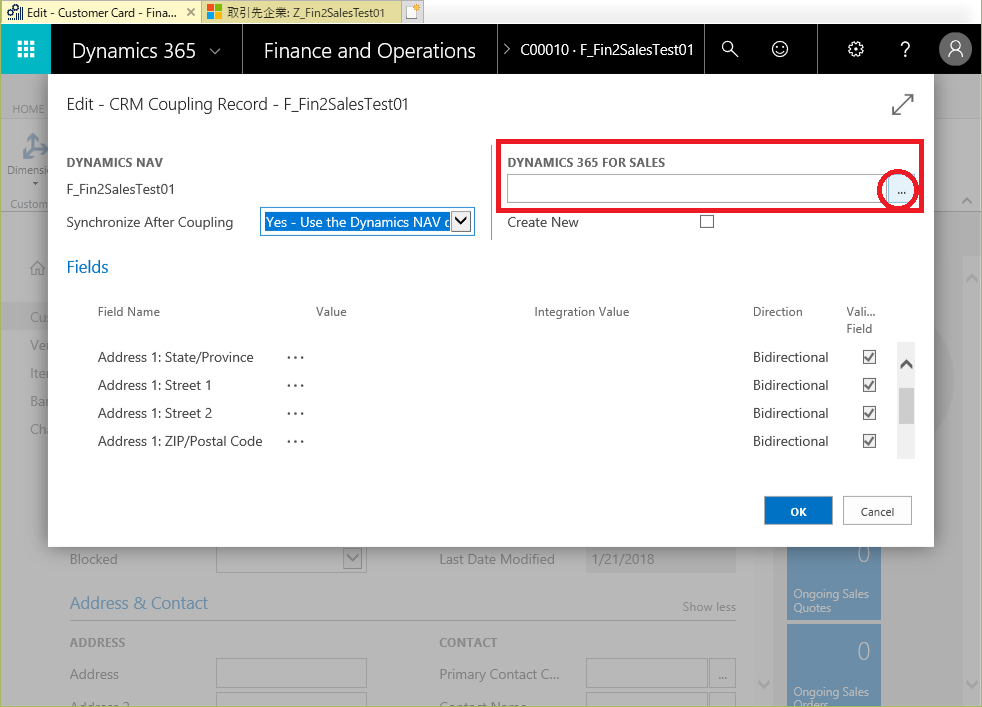
Task: Click Bidirectional for Address 1: Street 1
Action: tap(790, 385)
